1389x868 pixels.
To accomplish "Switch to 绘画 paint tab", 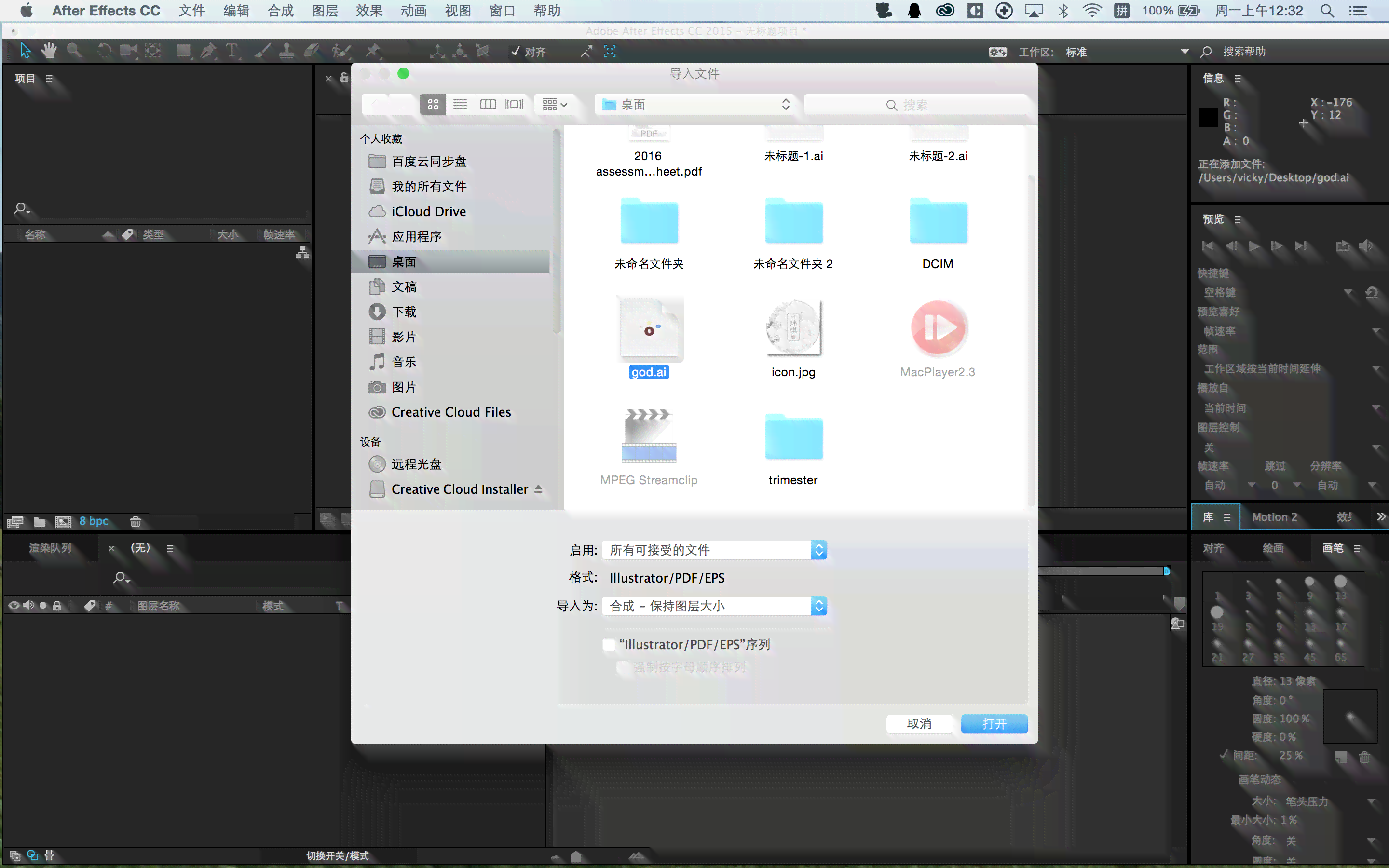I will coord(1273,548).
